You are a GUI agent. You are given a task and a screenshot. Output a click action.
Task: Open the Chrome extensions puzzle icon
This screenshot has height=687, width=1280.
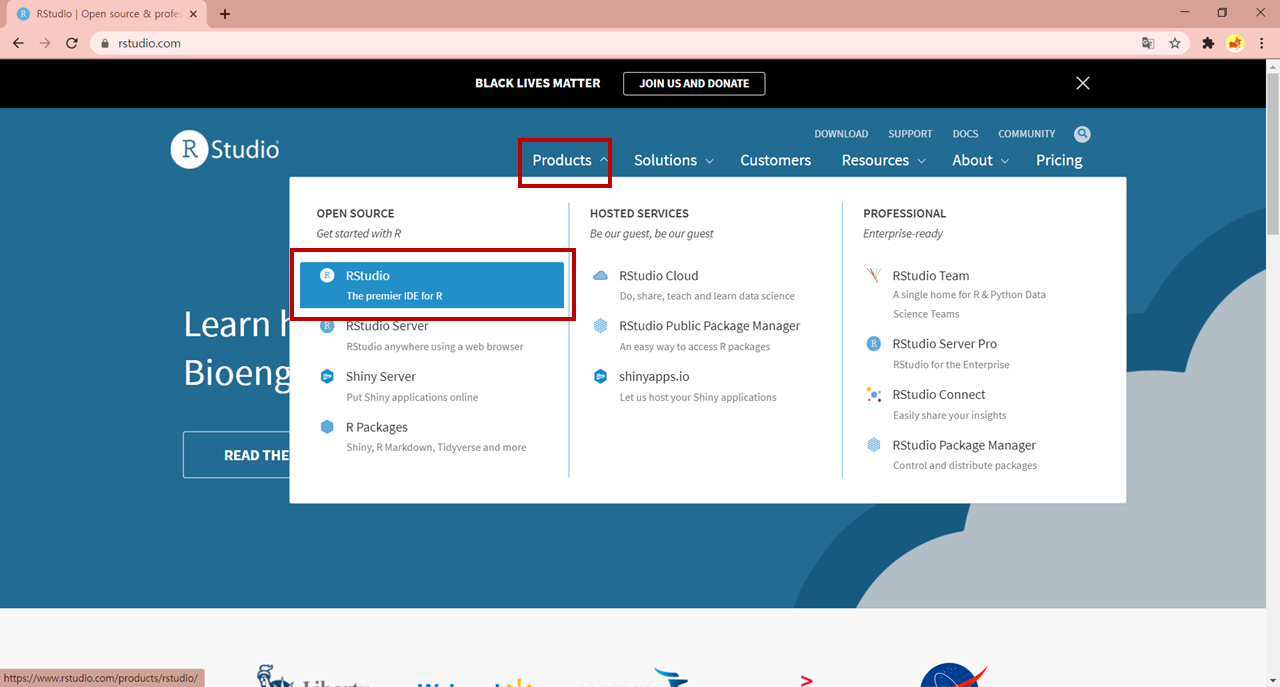tap(1208, 43)
